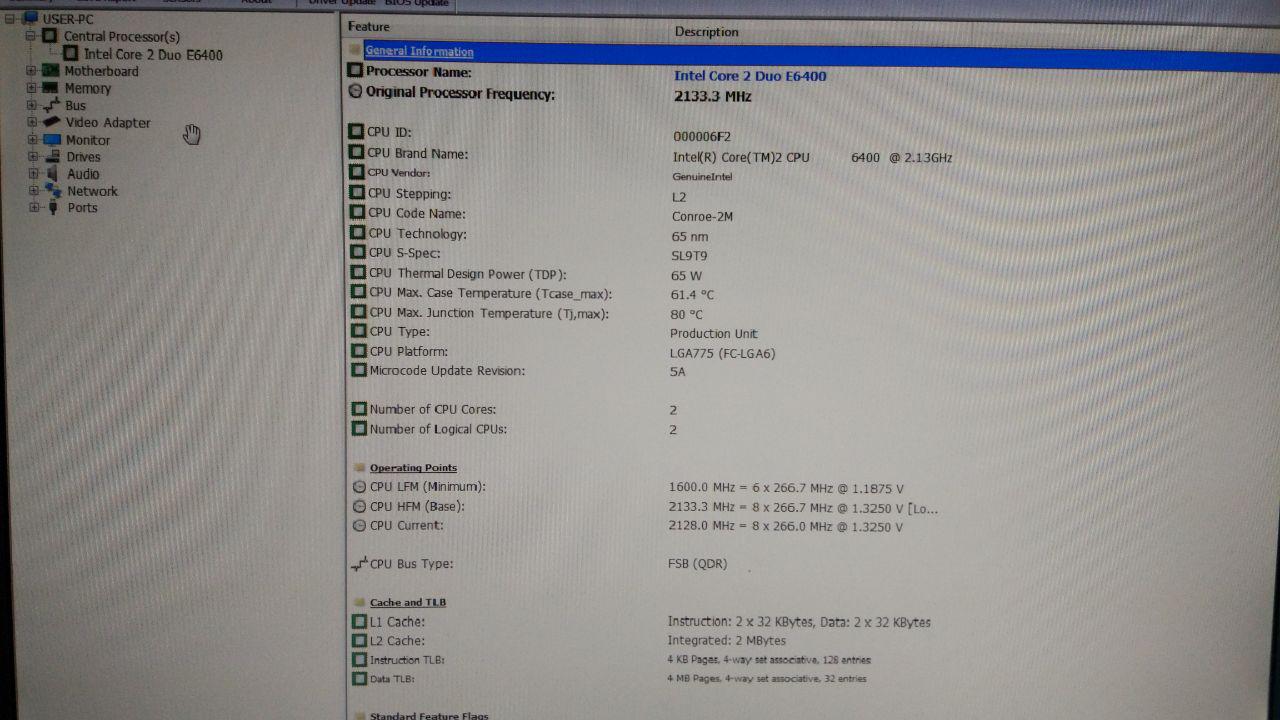The image size is (1280, 720).
Task: Click the Network icon in the tree
Action: [x=54, y=191]
